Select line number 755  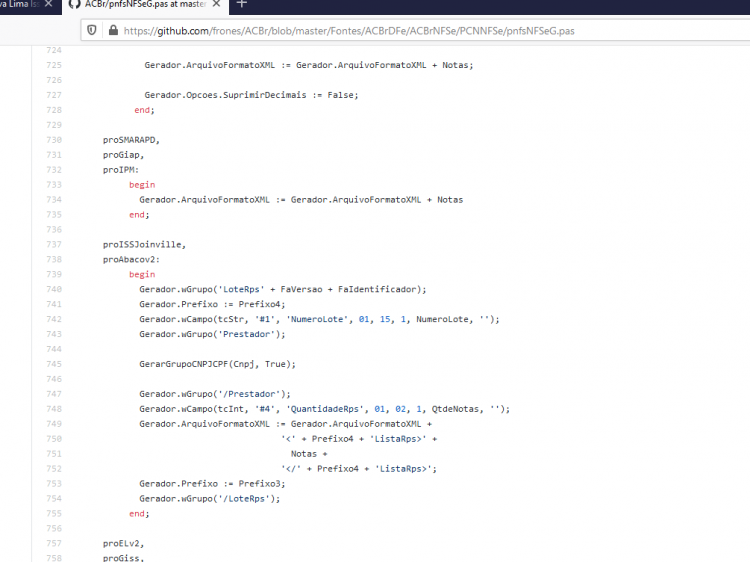pyautogui.click(x=54, y=514)
